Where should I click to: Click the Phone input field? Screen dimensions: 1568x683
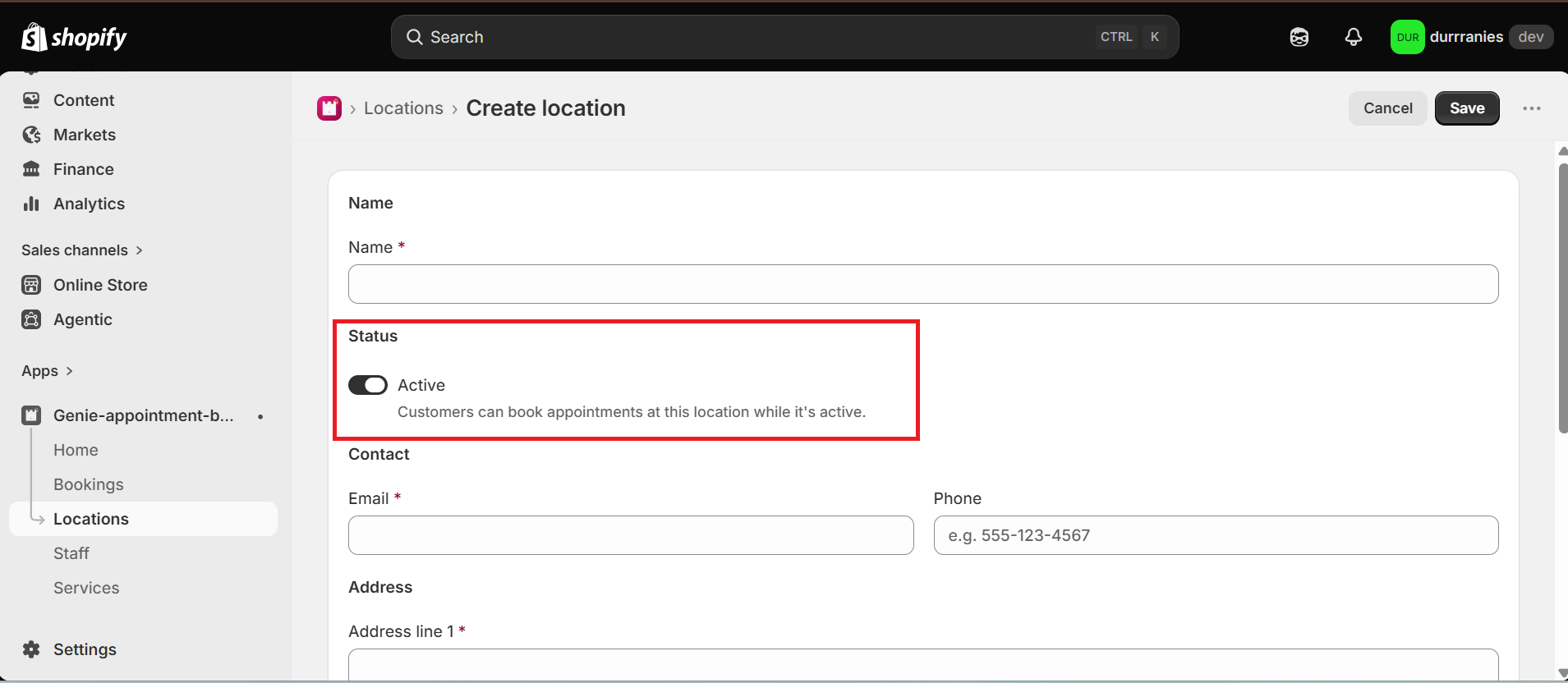pos(1216,535)
